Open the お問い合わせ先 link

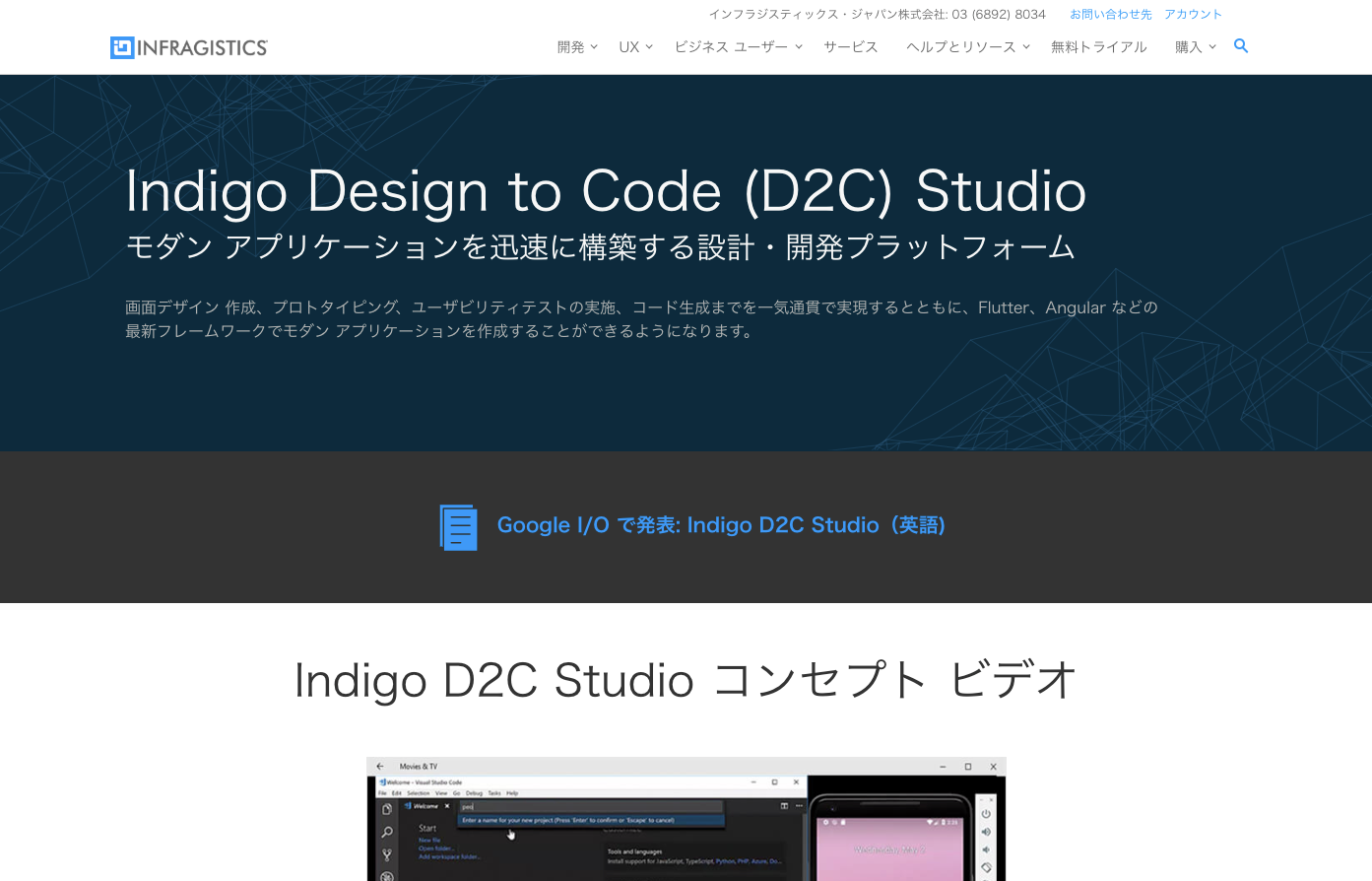pos(1111,15)
